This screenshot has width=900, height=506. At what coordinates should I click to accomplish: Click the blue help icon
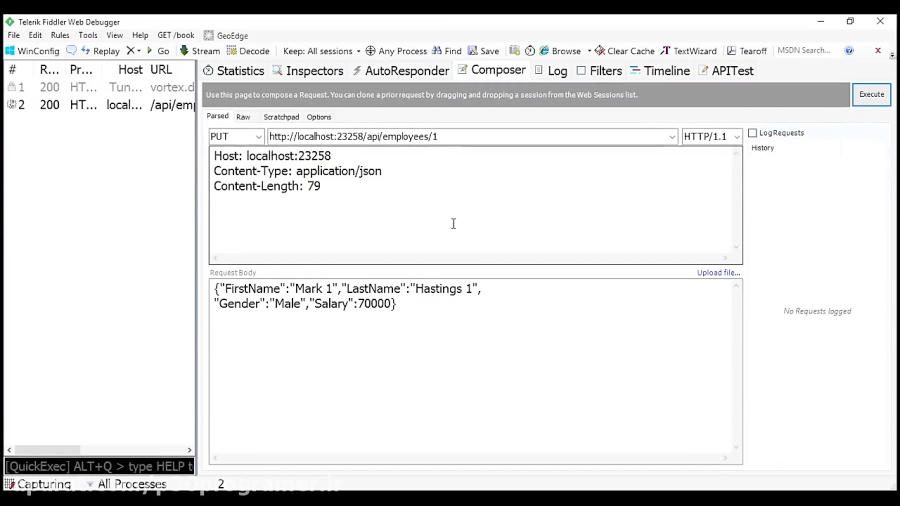(849, 50)
